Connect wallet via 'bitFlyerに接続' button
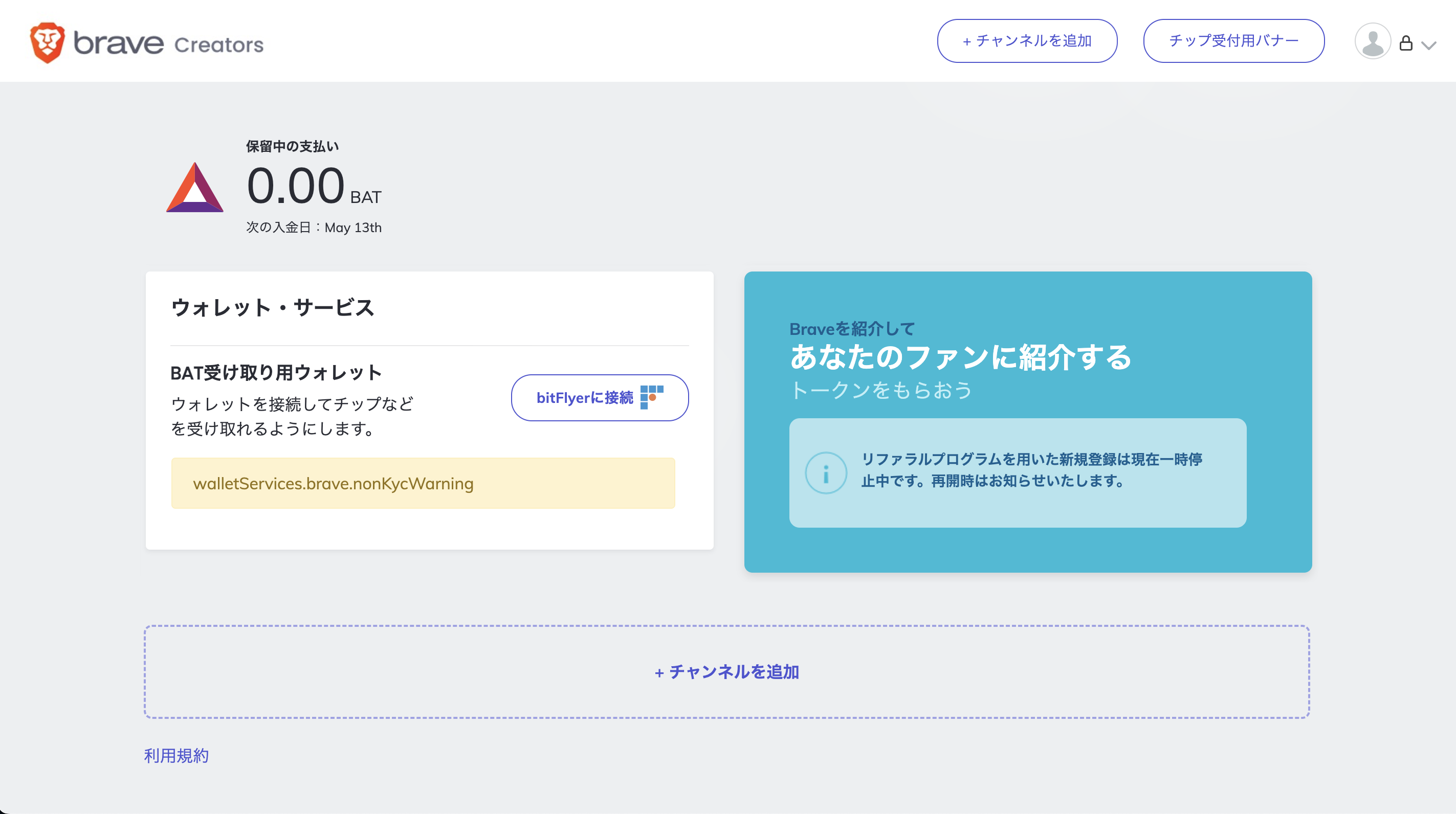The width and height of the screenshot is (1456, 814). (600, 398)
